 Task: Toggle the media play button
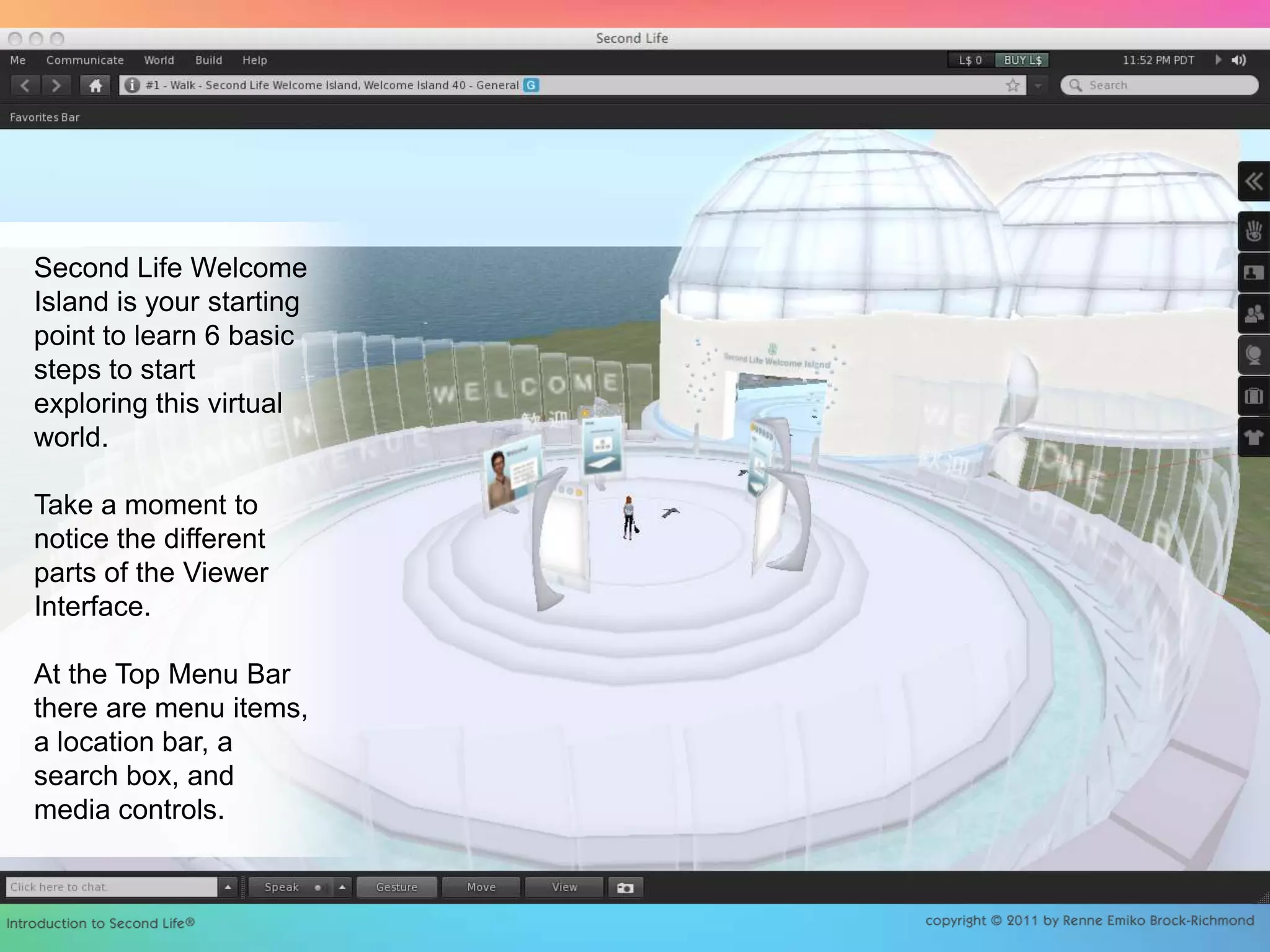(1218, 60)
